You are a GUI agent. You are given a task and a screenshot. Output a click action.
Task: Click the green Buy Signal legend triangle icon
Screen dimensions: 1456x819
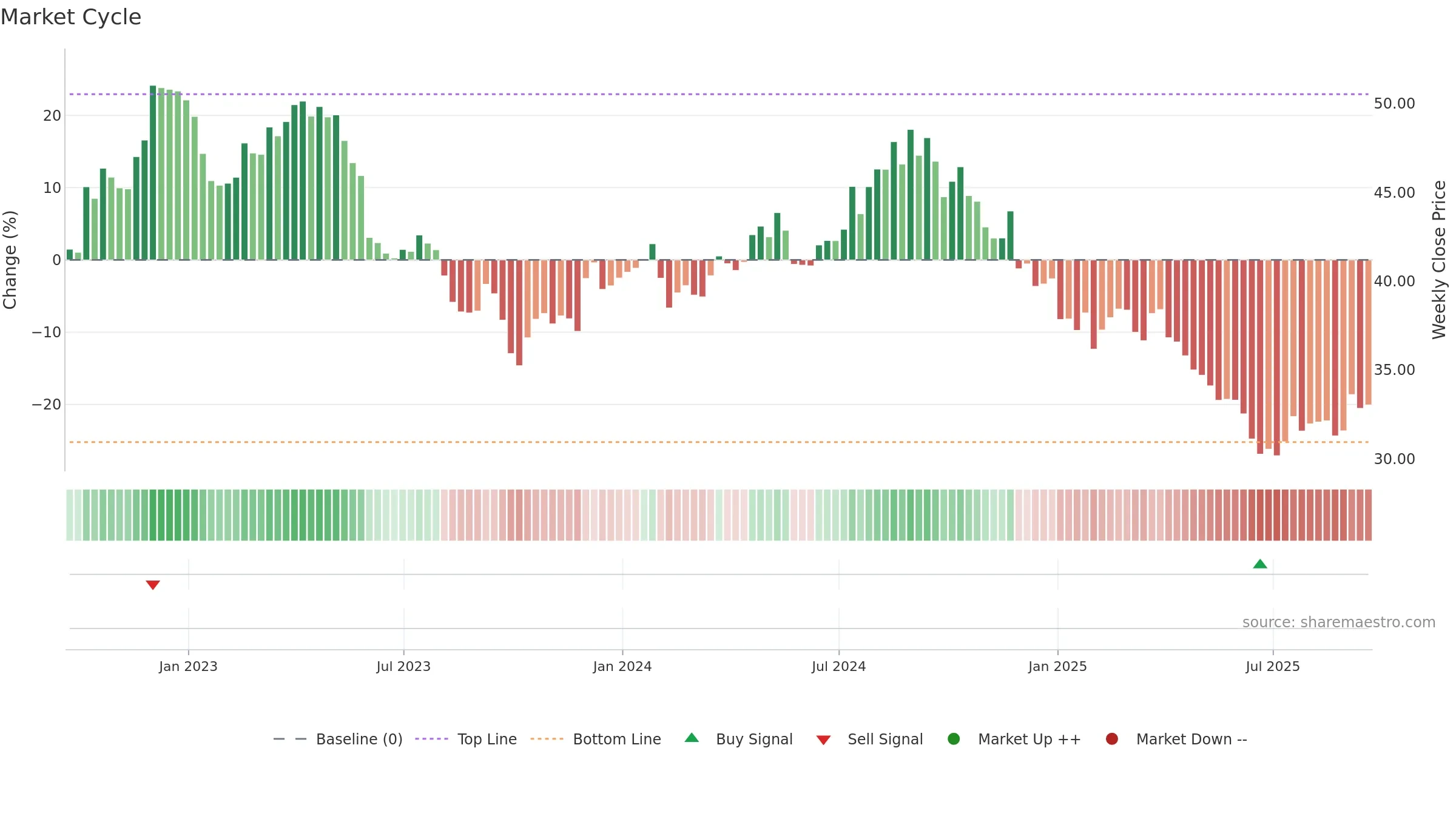point(692,738)
